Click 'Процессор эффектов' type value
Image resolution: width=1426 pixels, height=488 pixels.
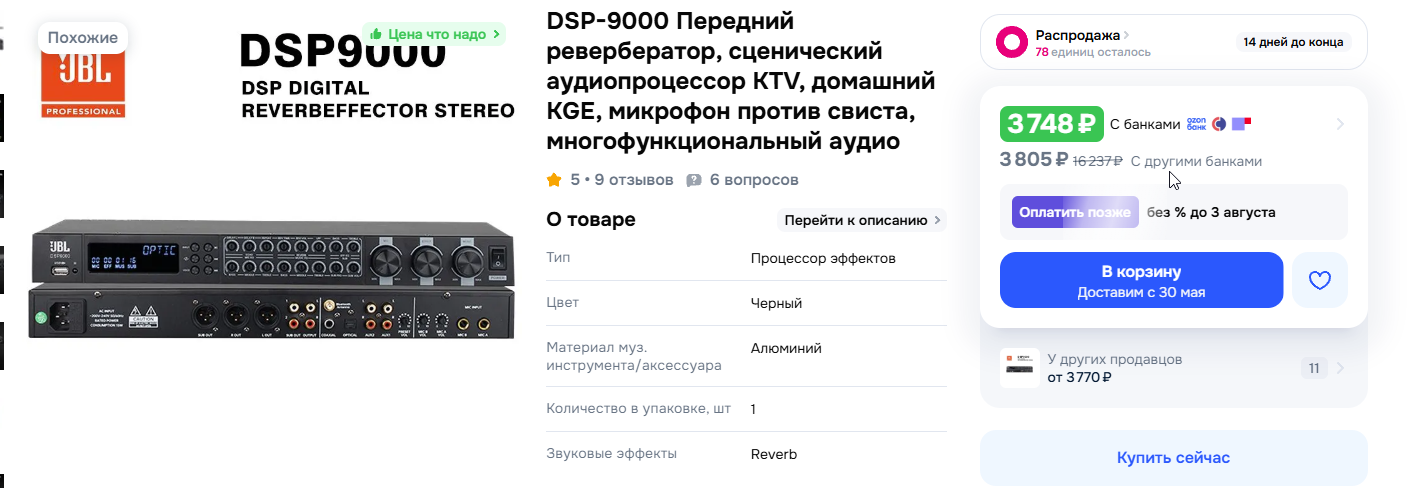coord(823,258)
